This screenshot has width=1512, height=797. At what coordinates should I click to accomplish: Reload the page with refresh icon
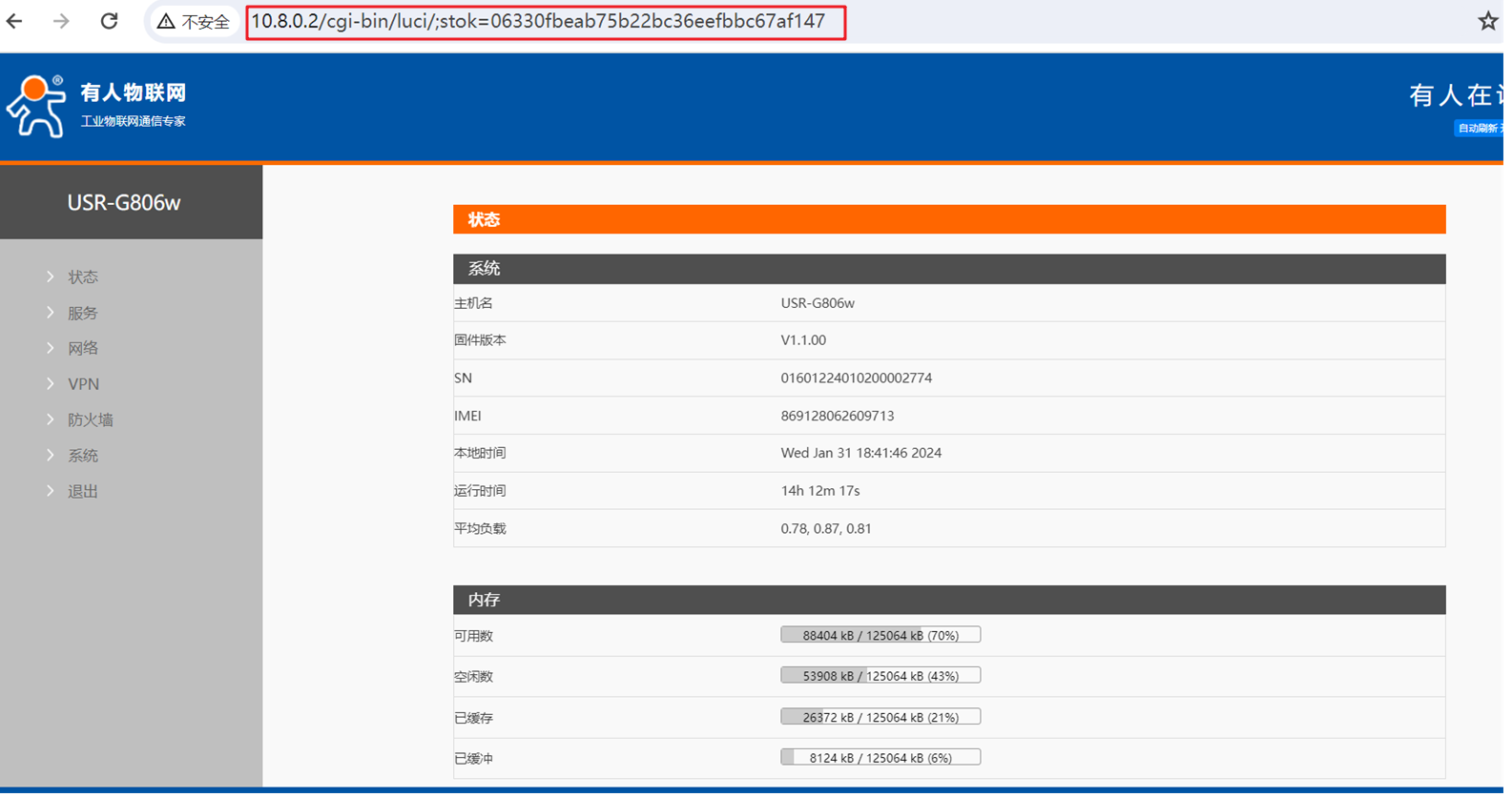(x=110, y=21)
